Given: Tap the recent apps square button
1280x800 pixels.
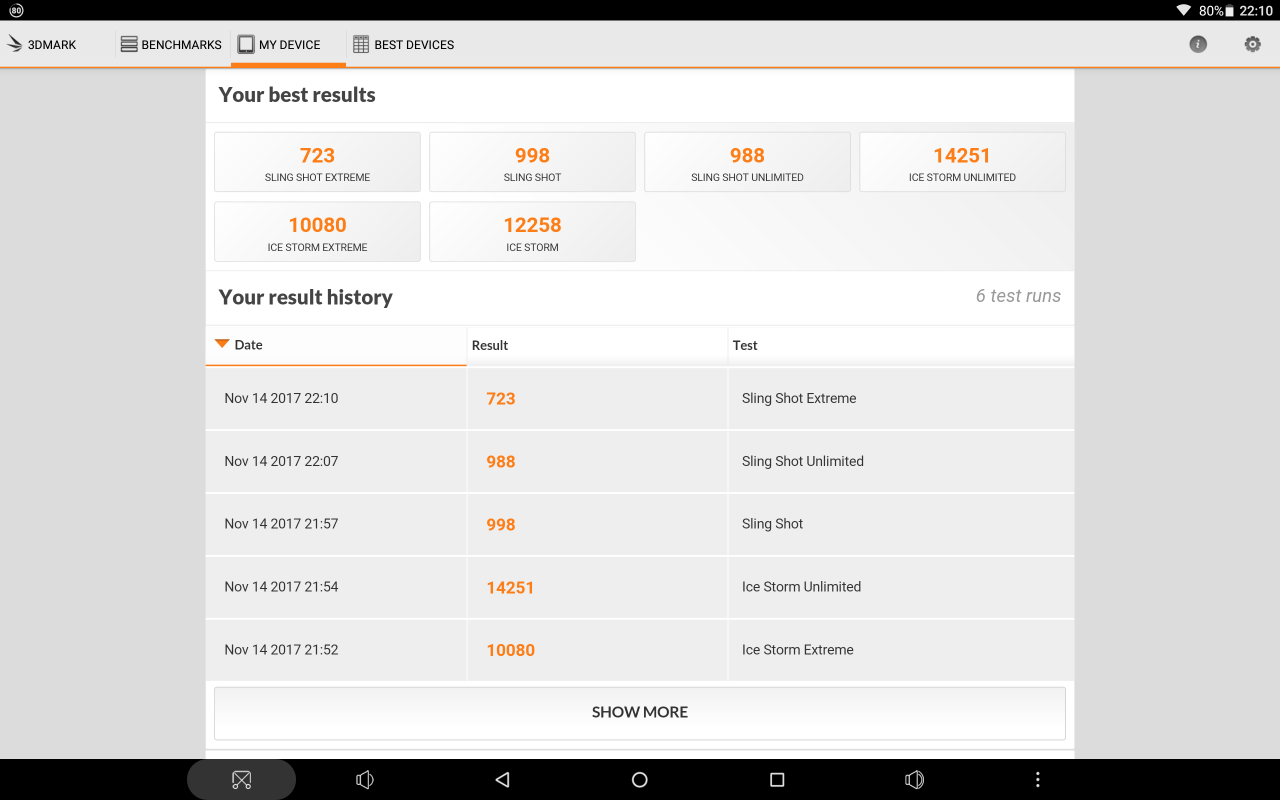Looking at the screenshot, I should (x=777, y=780).
